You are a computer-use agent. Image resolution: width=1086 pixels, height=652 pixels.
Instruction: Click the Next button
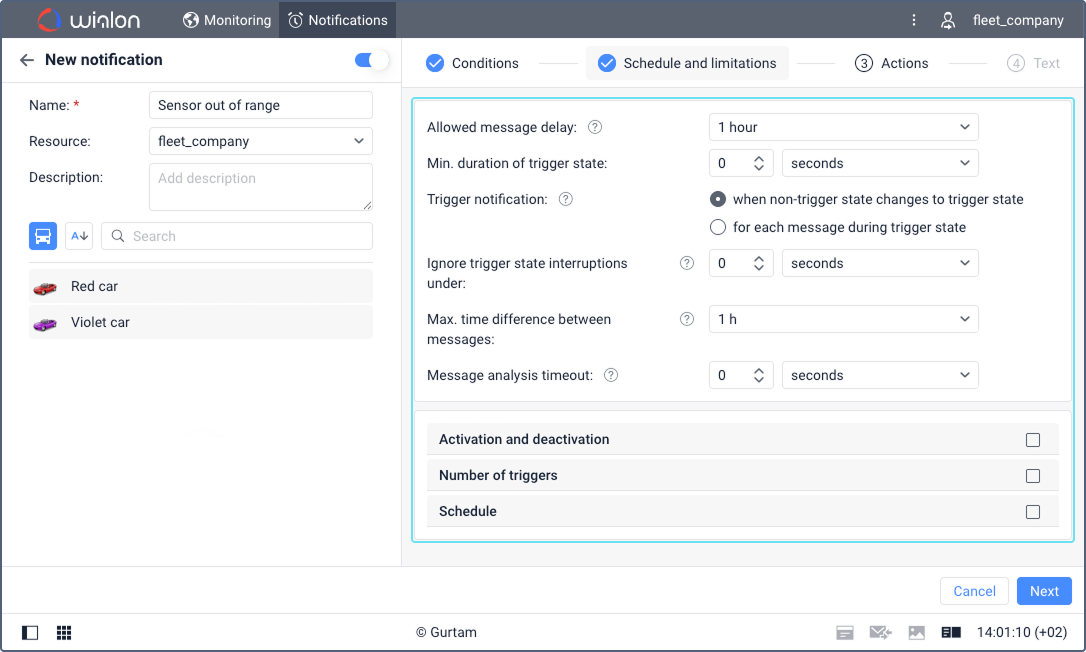click(1043, 591)
